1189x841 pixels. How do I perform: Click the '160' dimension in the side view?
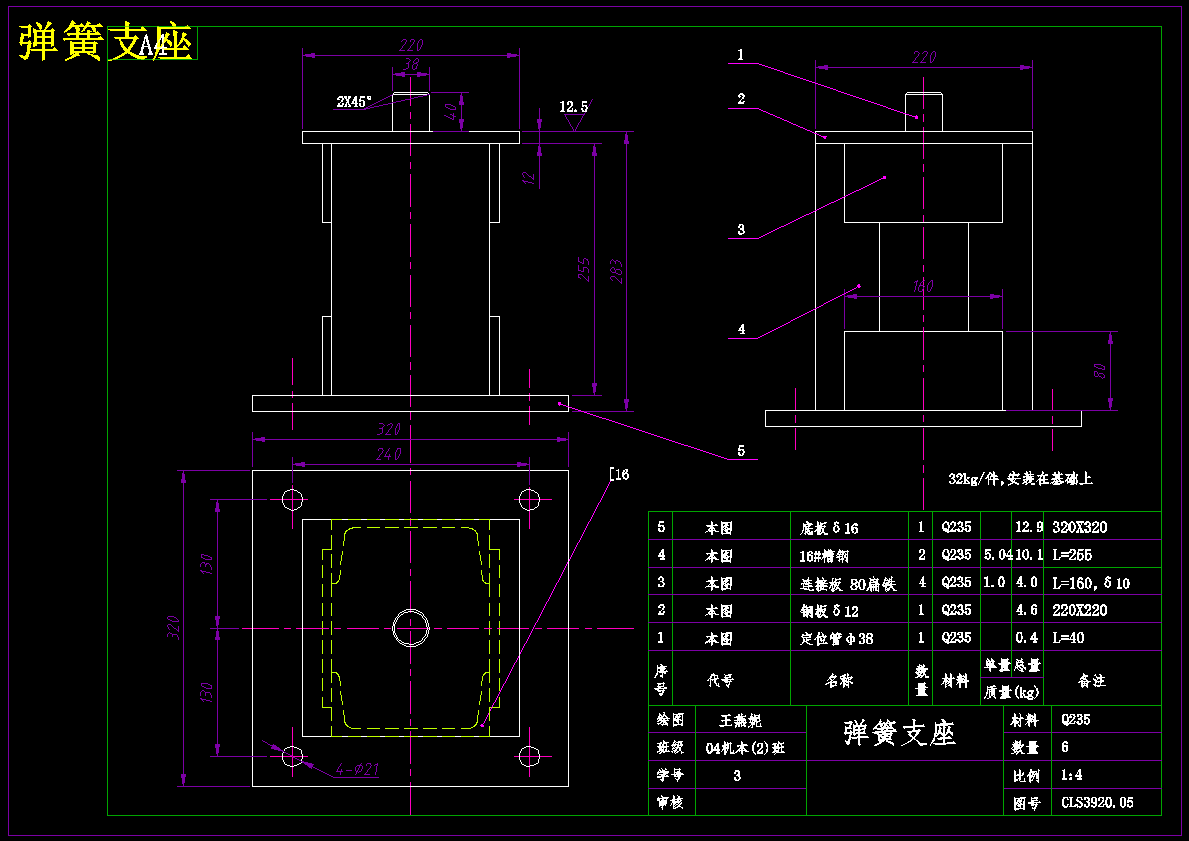point(923,286)
